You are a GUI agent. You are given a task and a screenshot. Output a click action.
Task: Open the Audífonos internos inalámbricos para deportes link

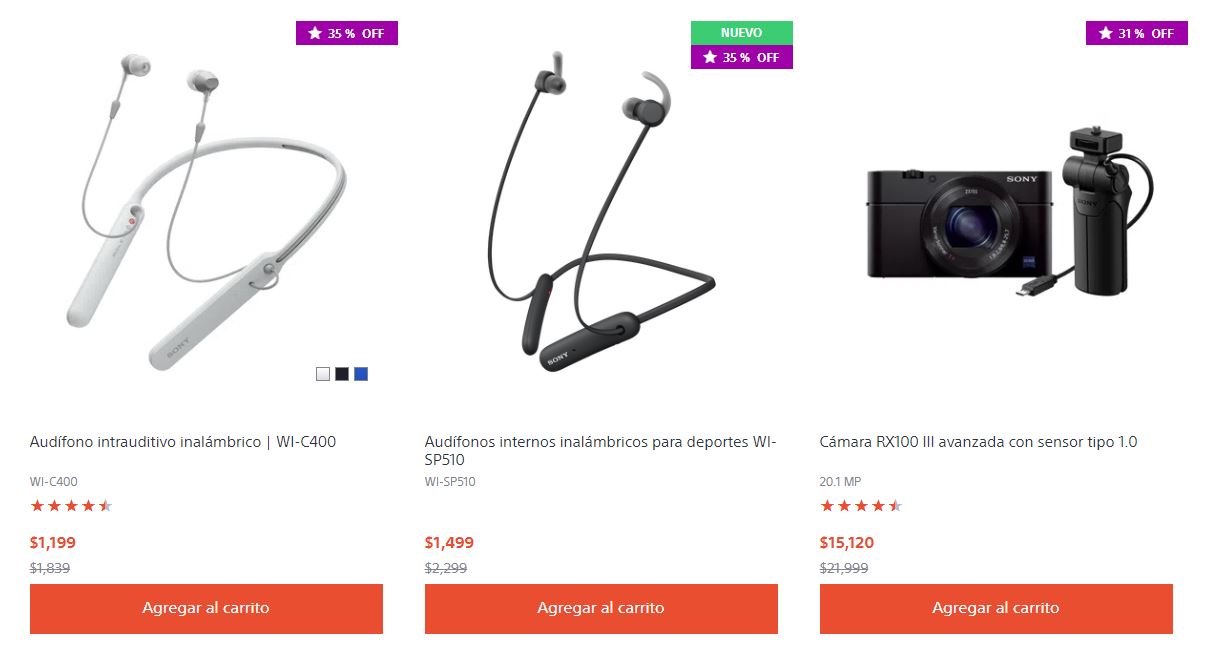coord(600,451)
